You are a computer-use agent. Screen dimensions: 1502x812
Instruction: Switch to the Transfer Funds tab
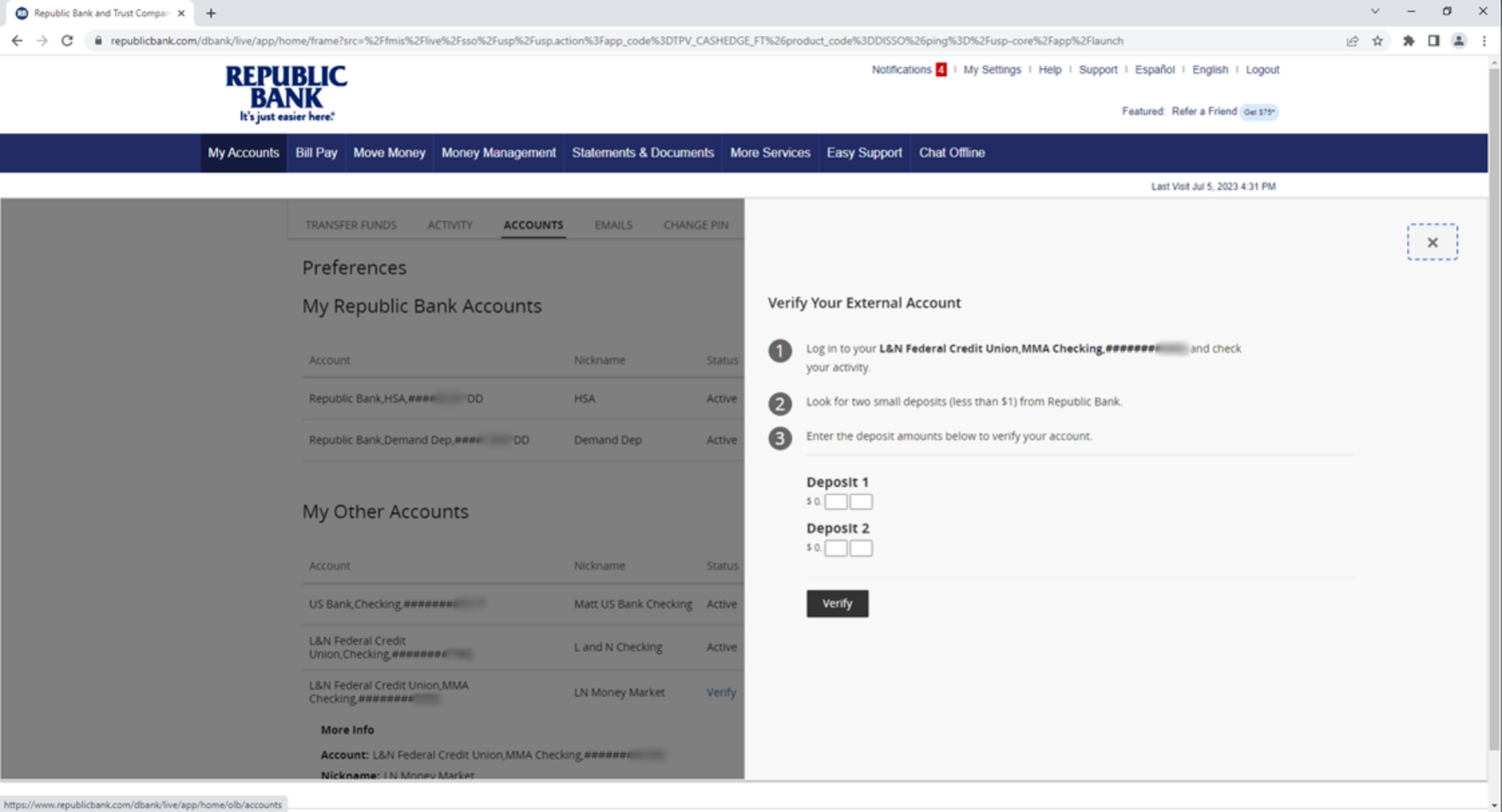point(351,225)
